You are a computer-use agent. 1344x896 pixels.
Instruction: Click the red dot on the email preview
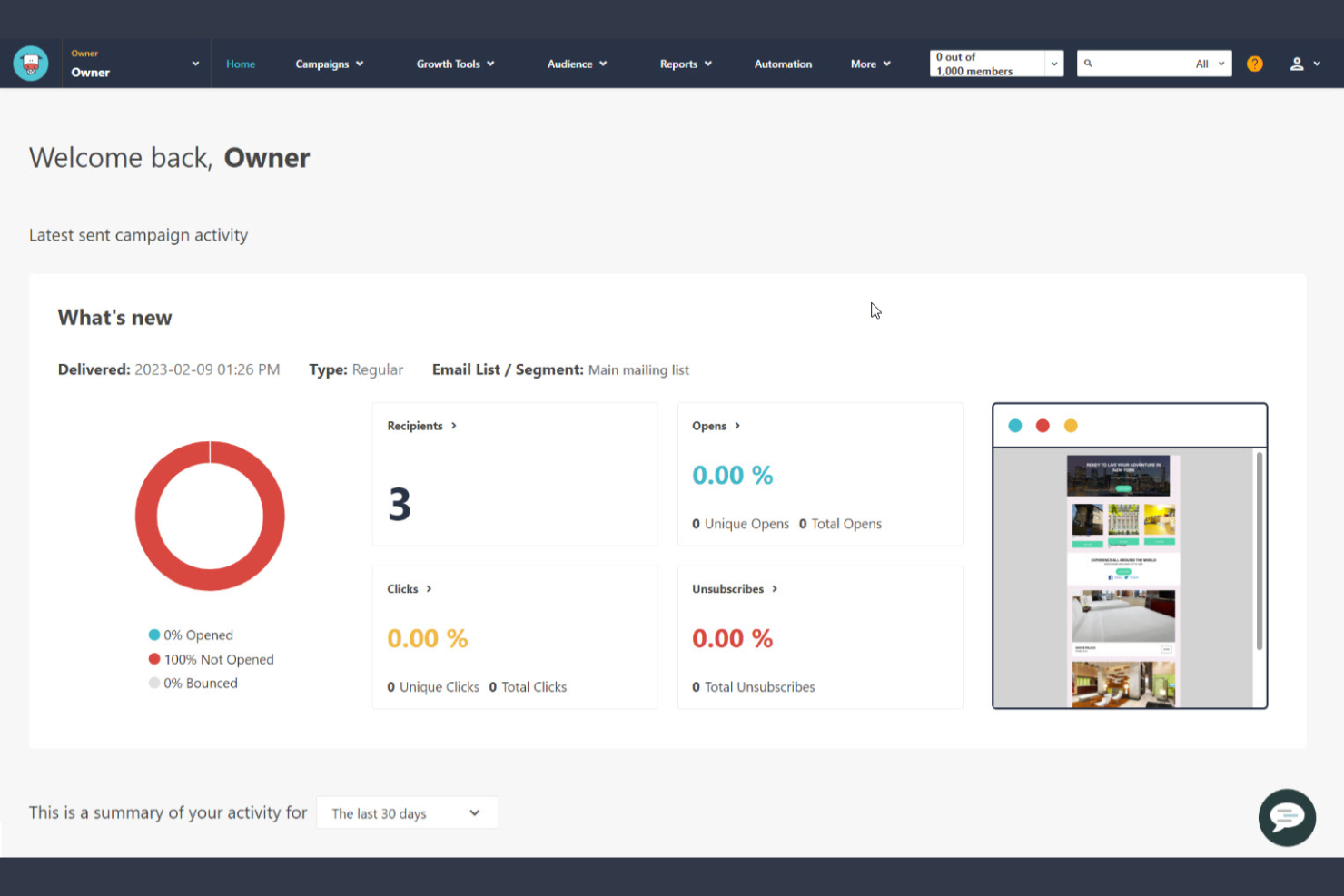[x=1043, y=425]
